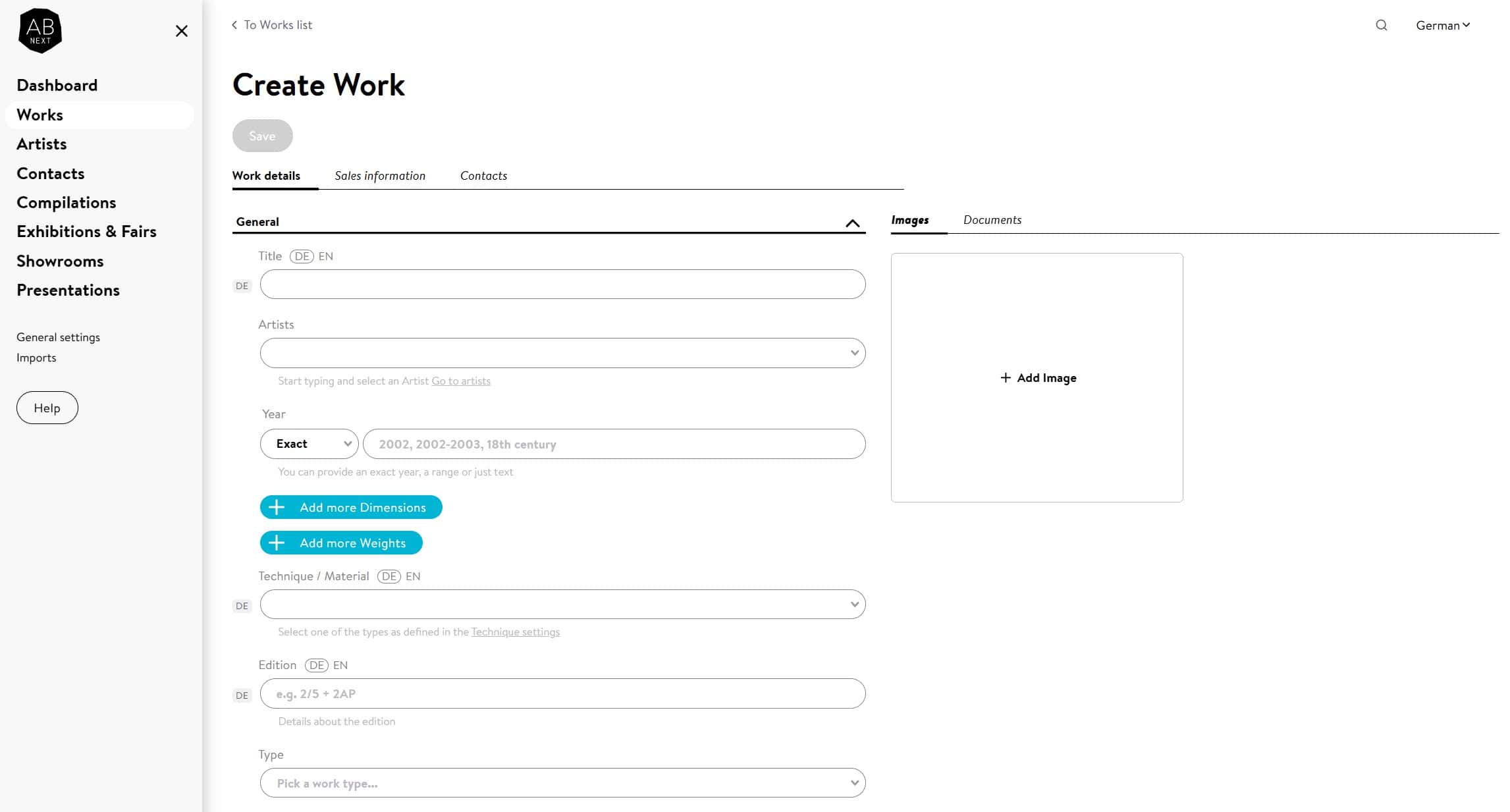Open the Exact year type dropdown

click(x=310, y=444)
